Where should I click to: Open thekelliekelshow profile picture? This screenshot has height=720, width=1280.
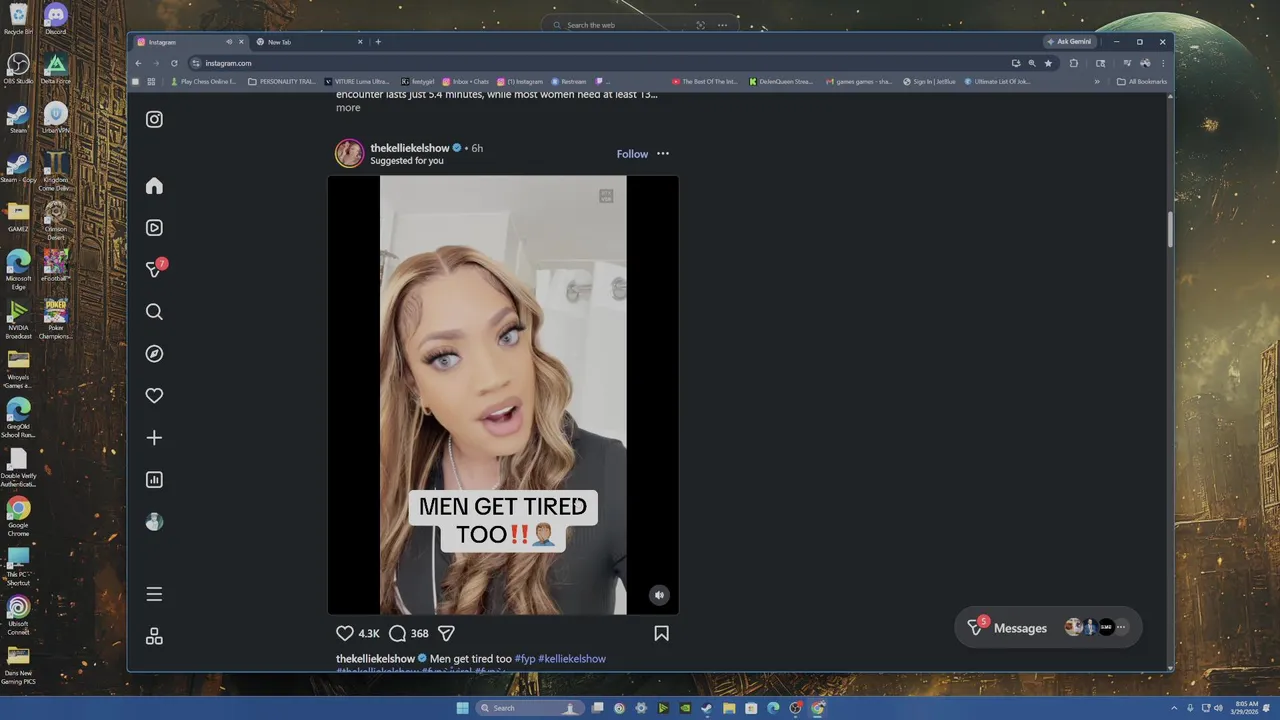350,153
